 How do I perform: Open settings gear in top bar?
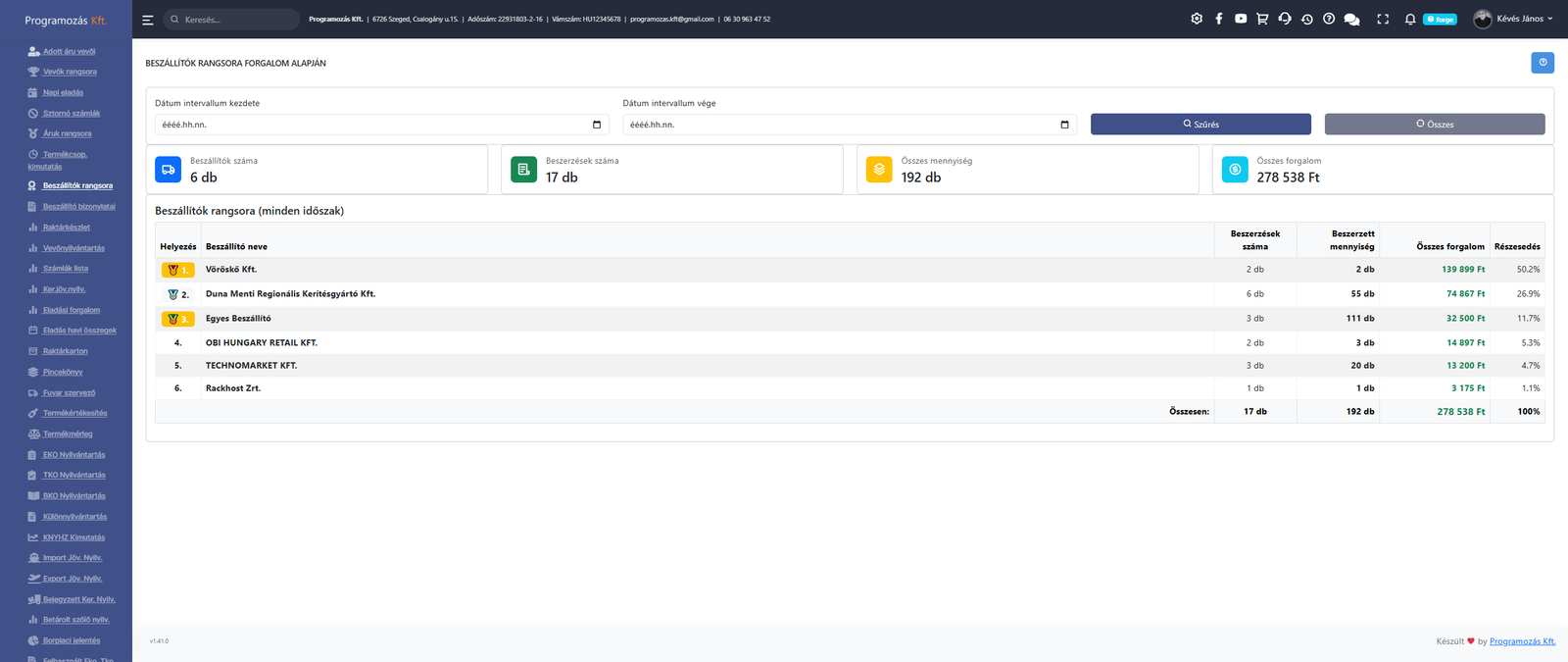1197,19
